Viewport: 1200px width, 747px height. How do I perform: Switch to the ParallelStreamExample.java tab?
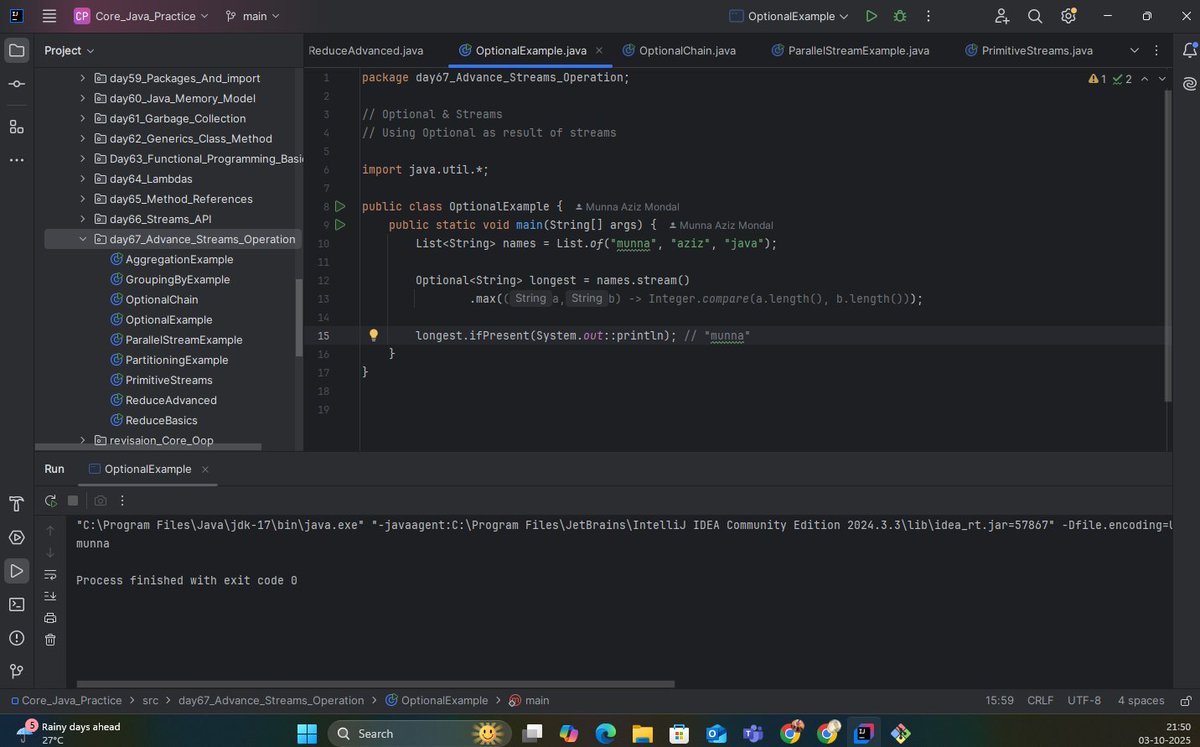coord(850,50)
